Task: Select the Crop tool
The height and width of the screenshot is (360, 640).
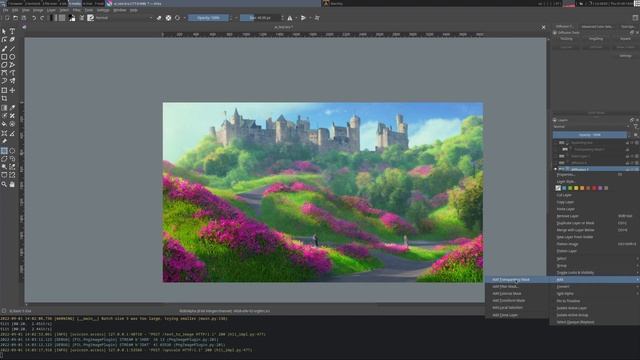Action: [x=4, y=98]
